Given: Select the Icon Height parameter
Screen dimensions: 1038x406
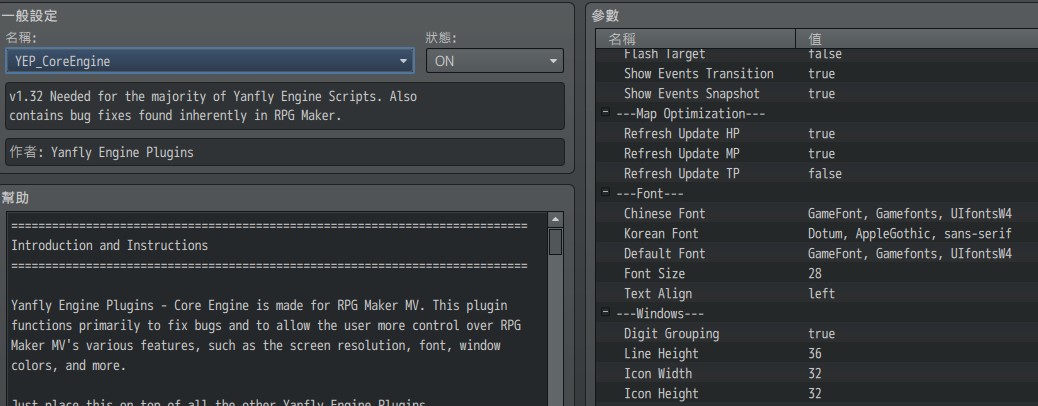Looking at the screenshot, I should 661,393.
